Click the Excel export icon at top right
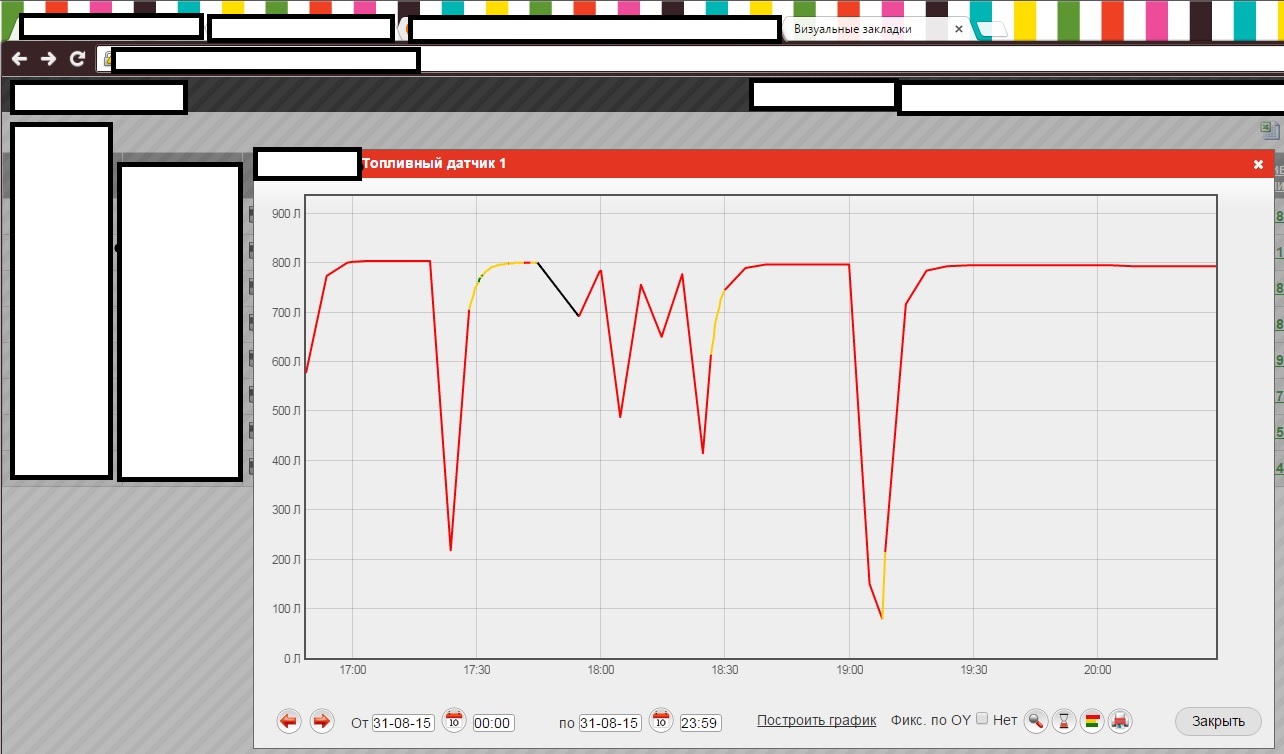Screen dimensions: 1284x754 1268,130
